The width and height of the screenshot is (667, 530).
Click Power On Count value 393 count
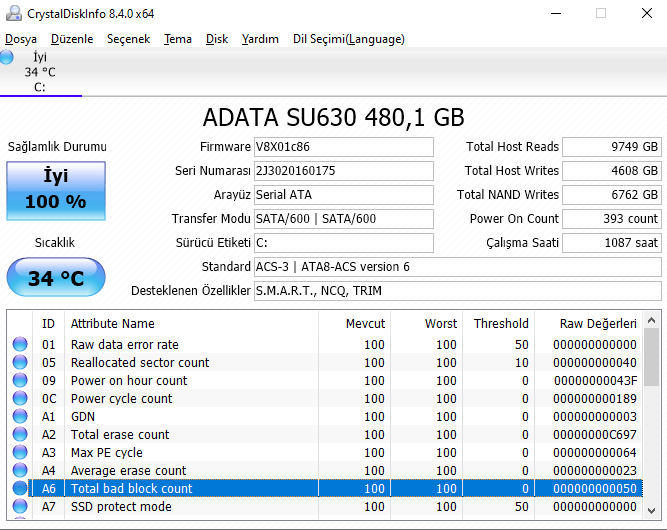click(x=612, y=219)
